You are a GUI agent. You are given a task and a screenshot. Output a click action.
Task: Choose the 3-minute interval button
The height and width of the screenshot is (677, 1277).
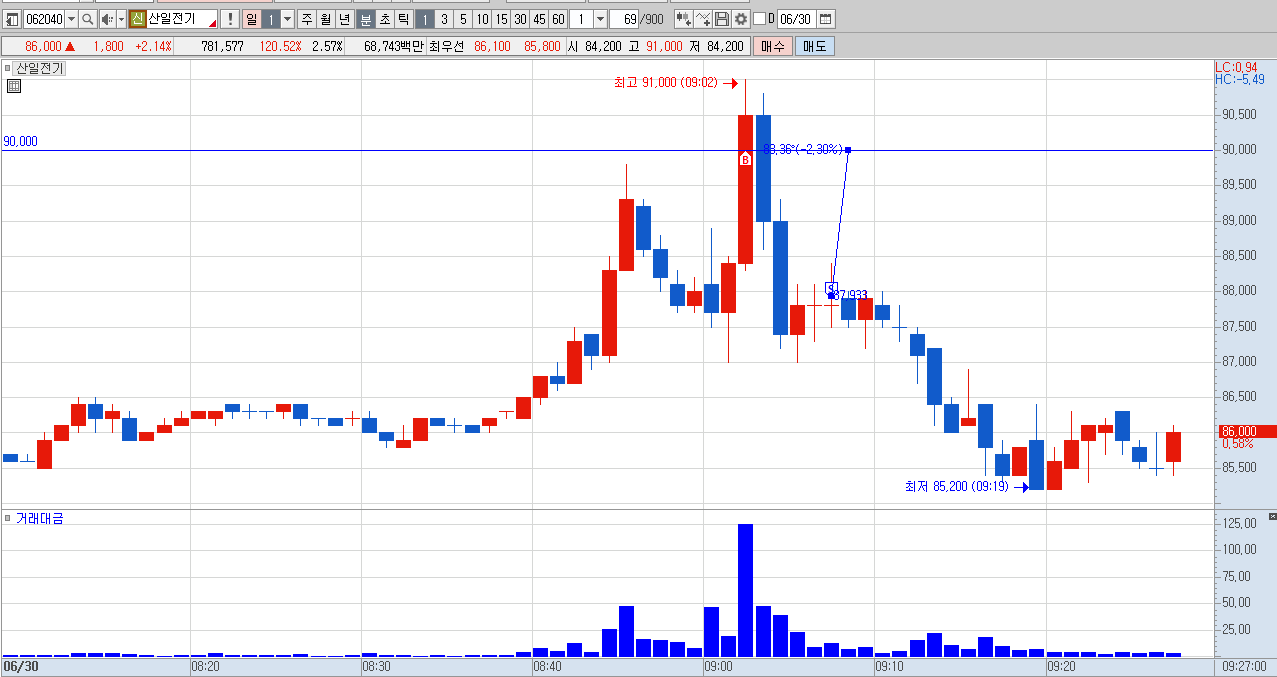444,19
